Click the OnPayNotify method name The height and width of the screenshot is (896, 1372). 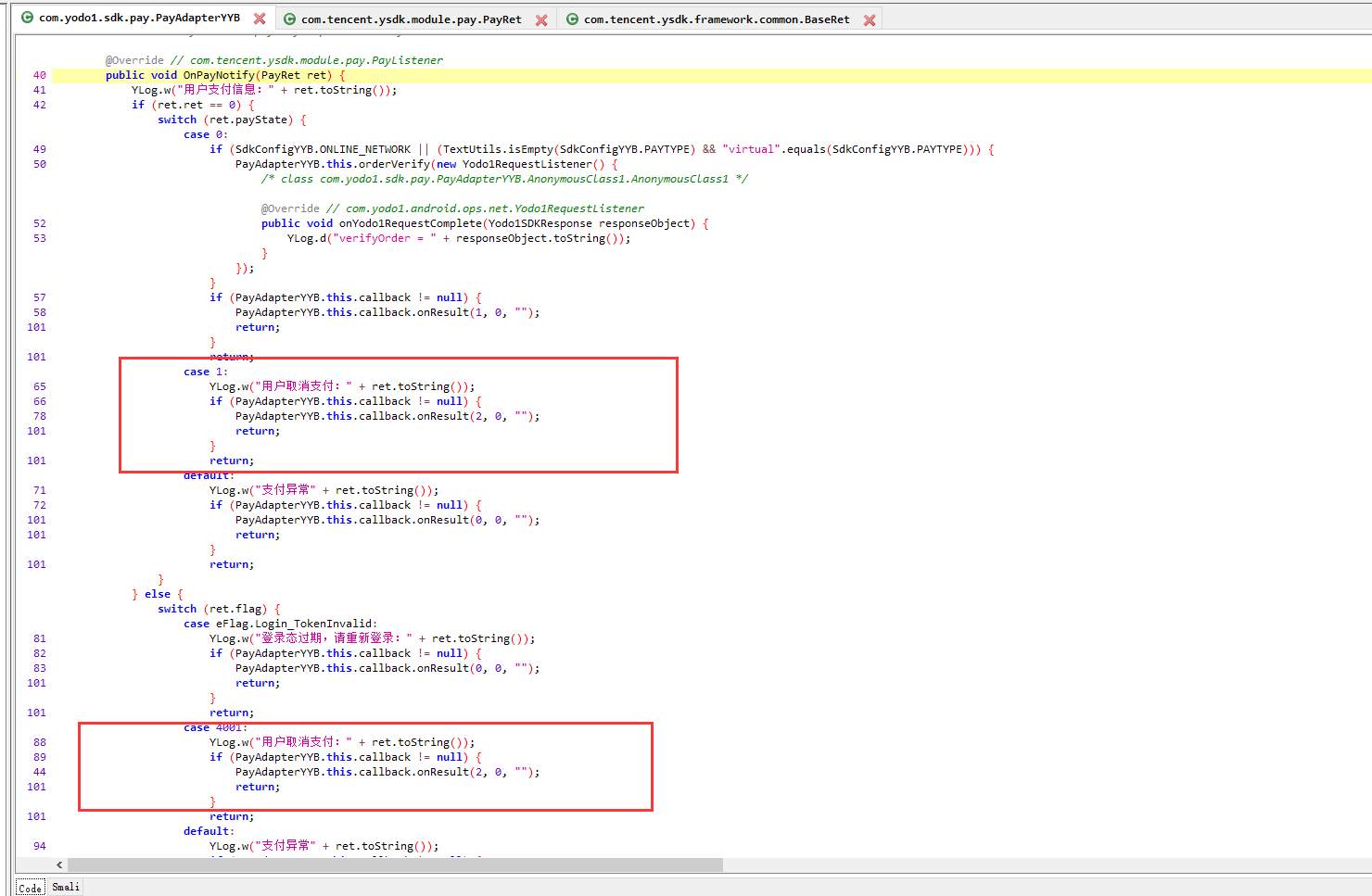tap(219, 75)
